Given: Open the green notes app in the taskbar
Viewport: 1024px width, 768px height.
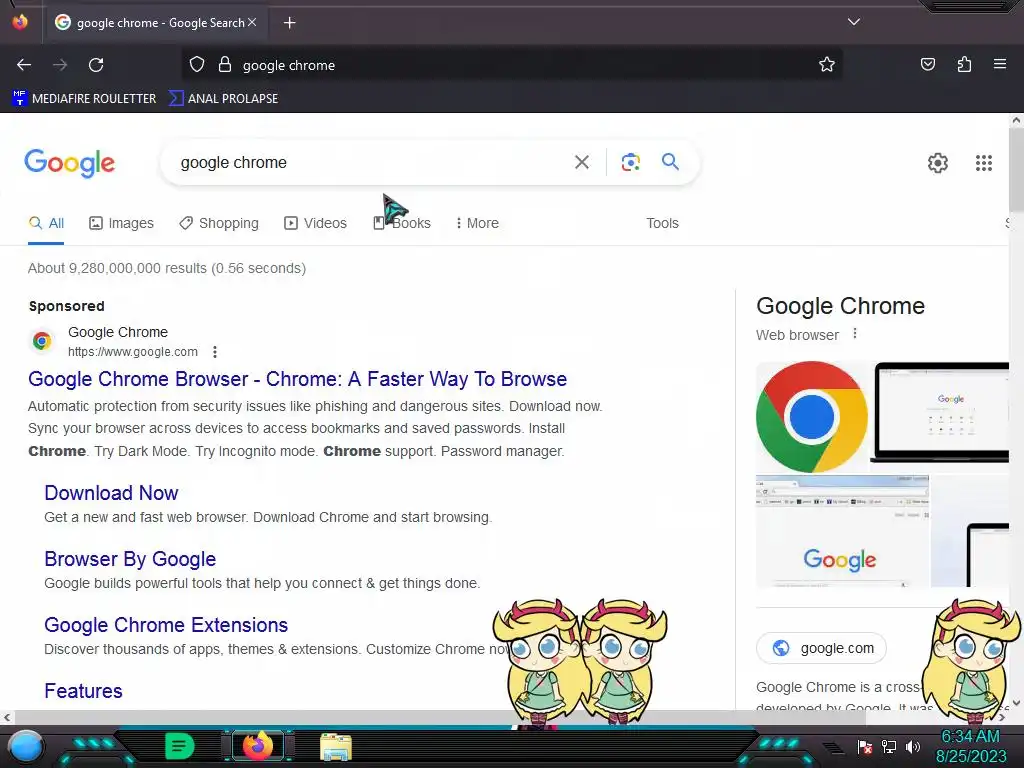Looking at the screenshot, I should pos(180,746).
